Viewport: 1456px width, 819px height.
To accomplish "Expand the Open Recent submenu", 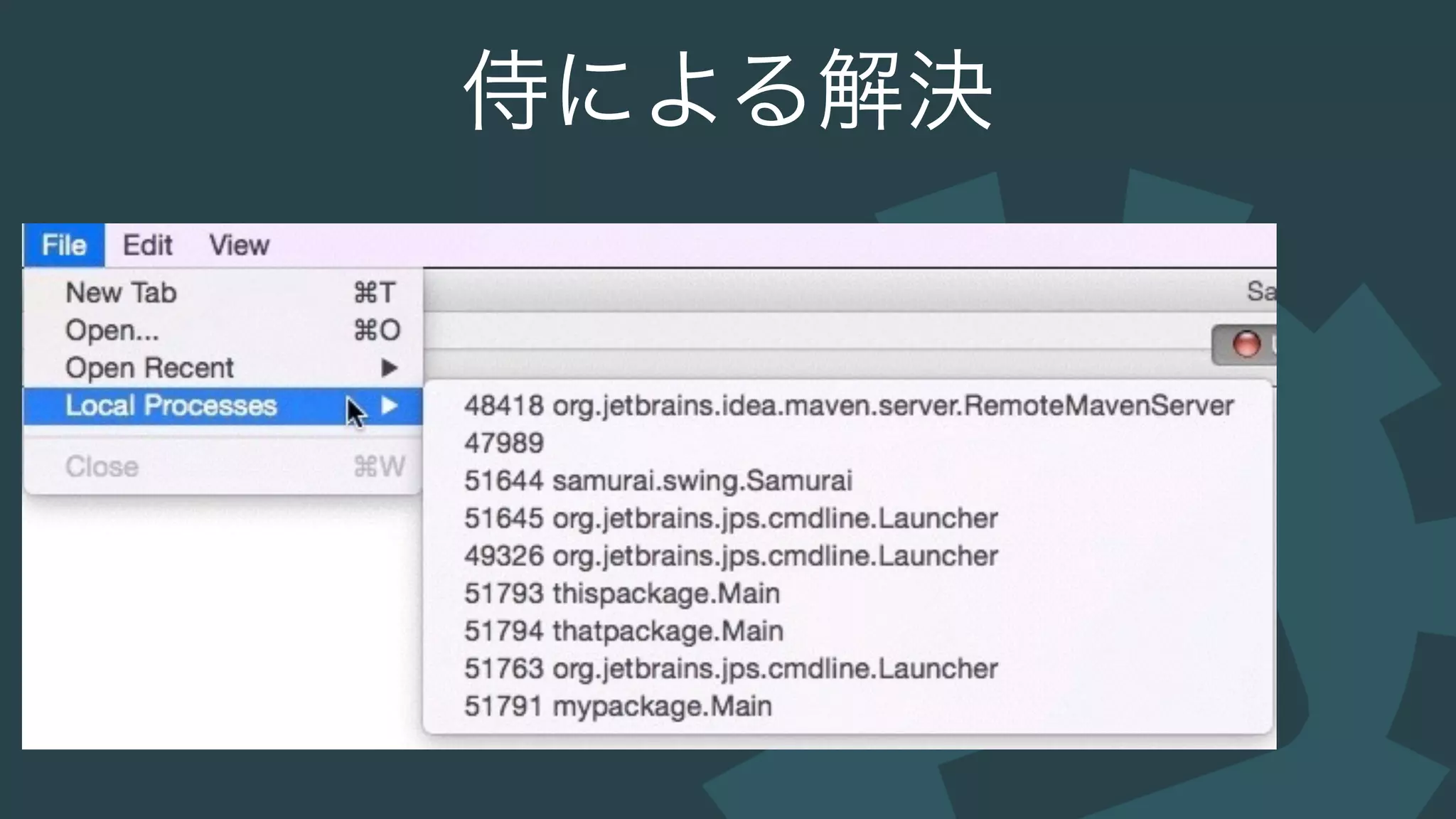I will click(149, 368).
